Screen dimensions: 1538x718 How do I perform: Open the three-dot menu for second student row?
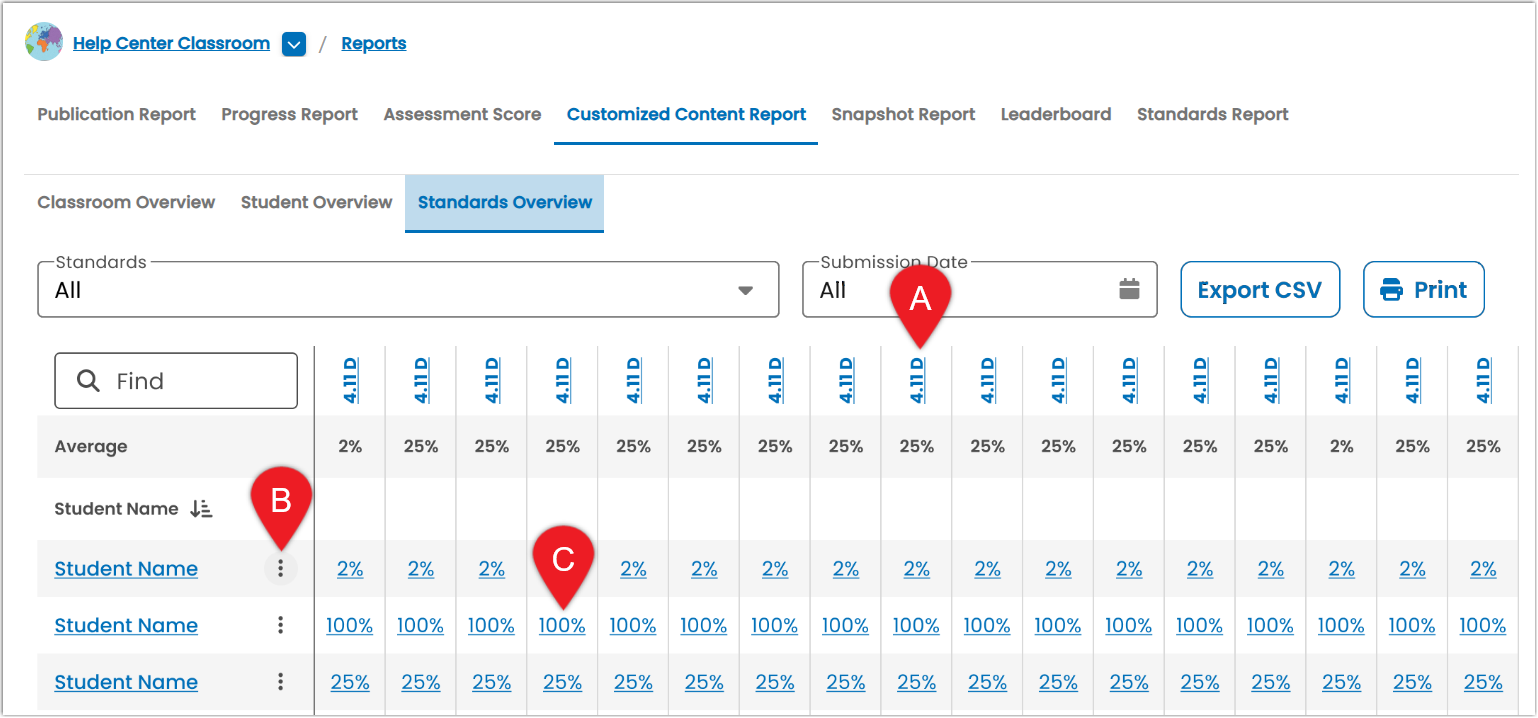pos(281,625)
